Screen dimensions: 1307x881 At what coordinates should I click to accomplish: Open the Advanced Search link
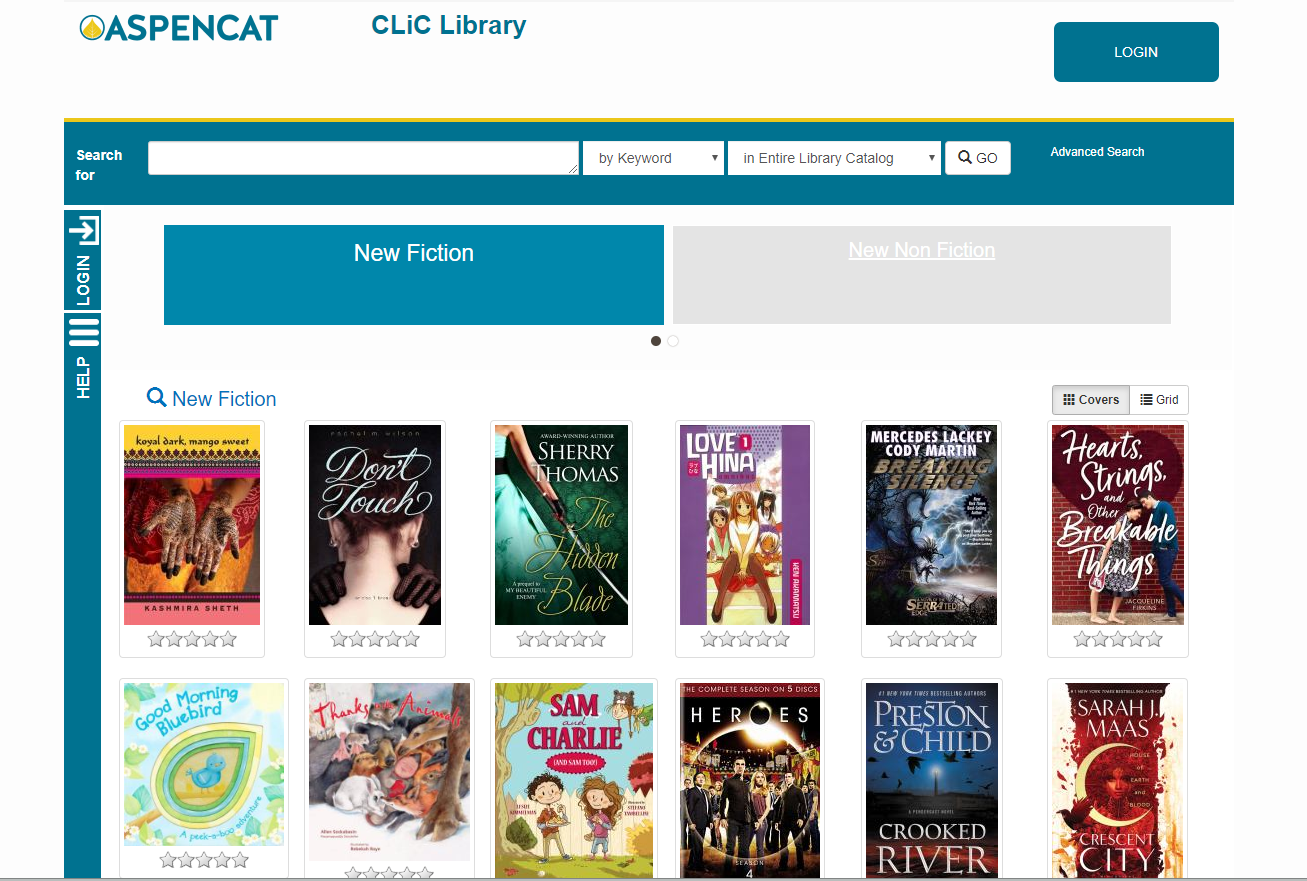tap(1097, 152)
